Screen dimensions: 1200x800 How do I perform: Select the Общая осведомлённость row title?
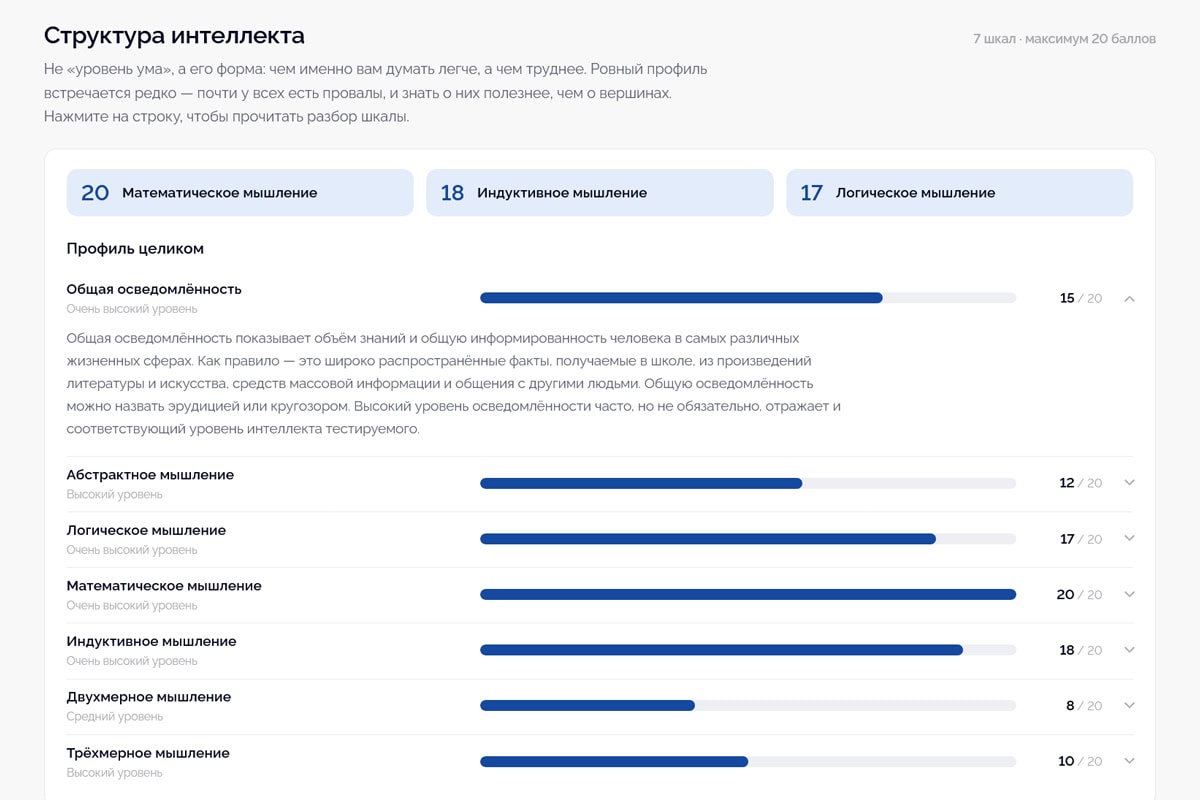pyautogui.click(x=154, y=289)
